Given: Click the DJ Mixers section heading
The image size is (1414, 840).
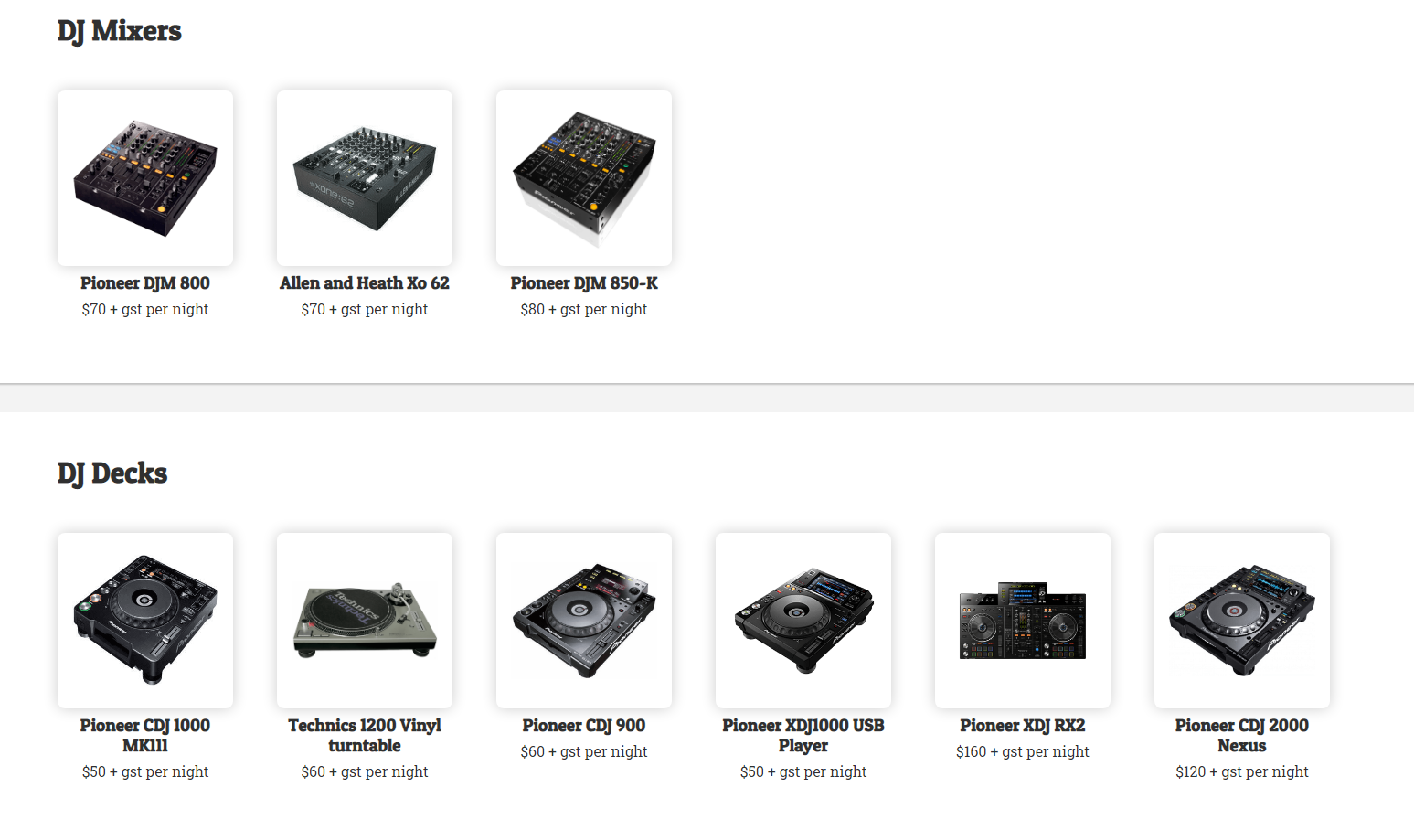Looking at the screenshot, I should coord(120,31).
